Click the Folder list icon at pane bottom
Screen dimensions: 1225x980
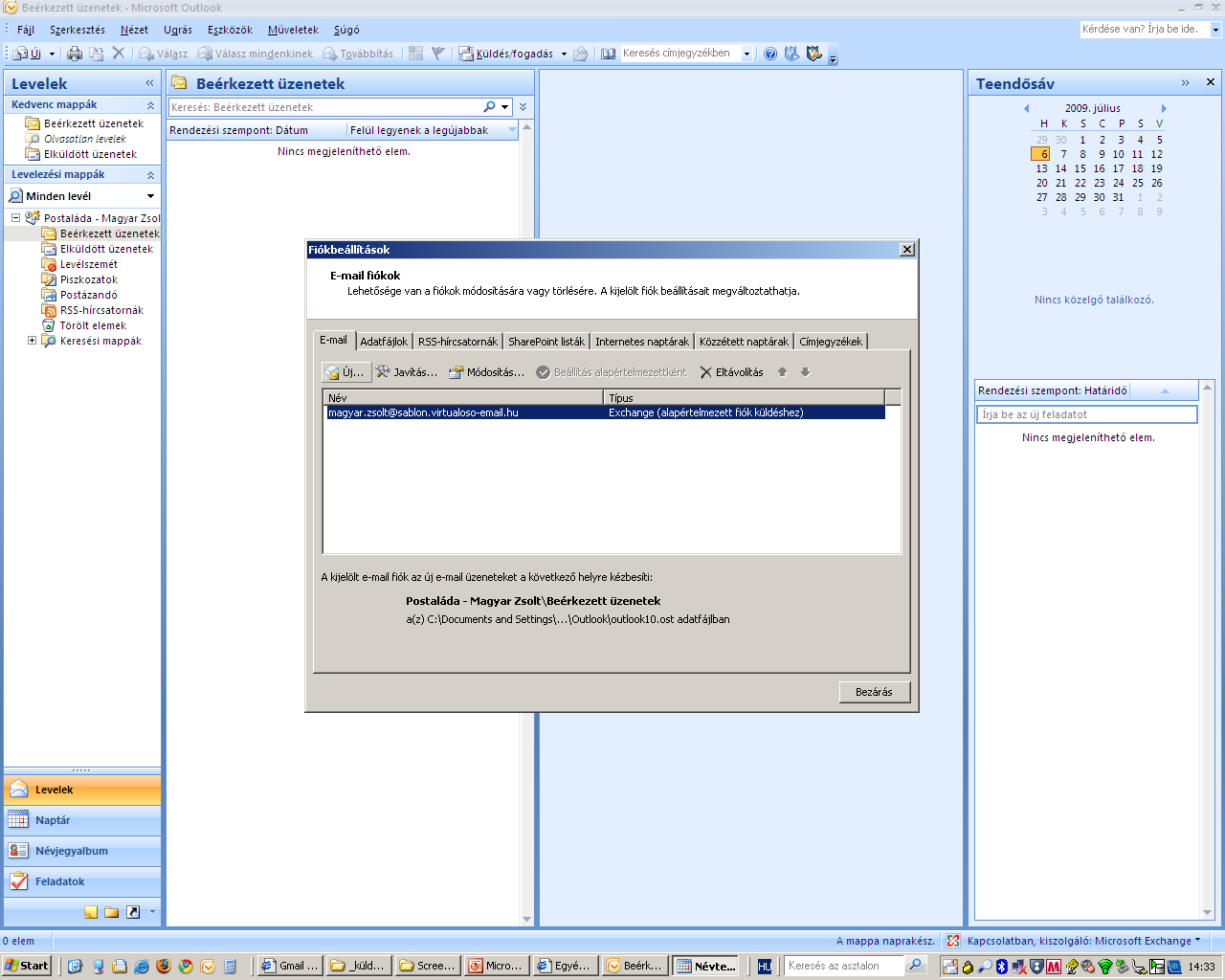[x=112, y=912]
